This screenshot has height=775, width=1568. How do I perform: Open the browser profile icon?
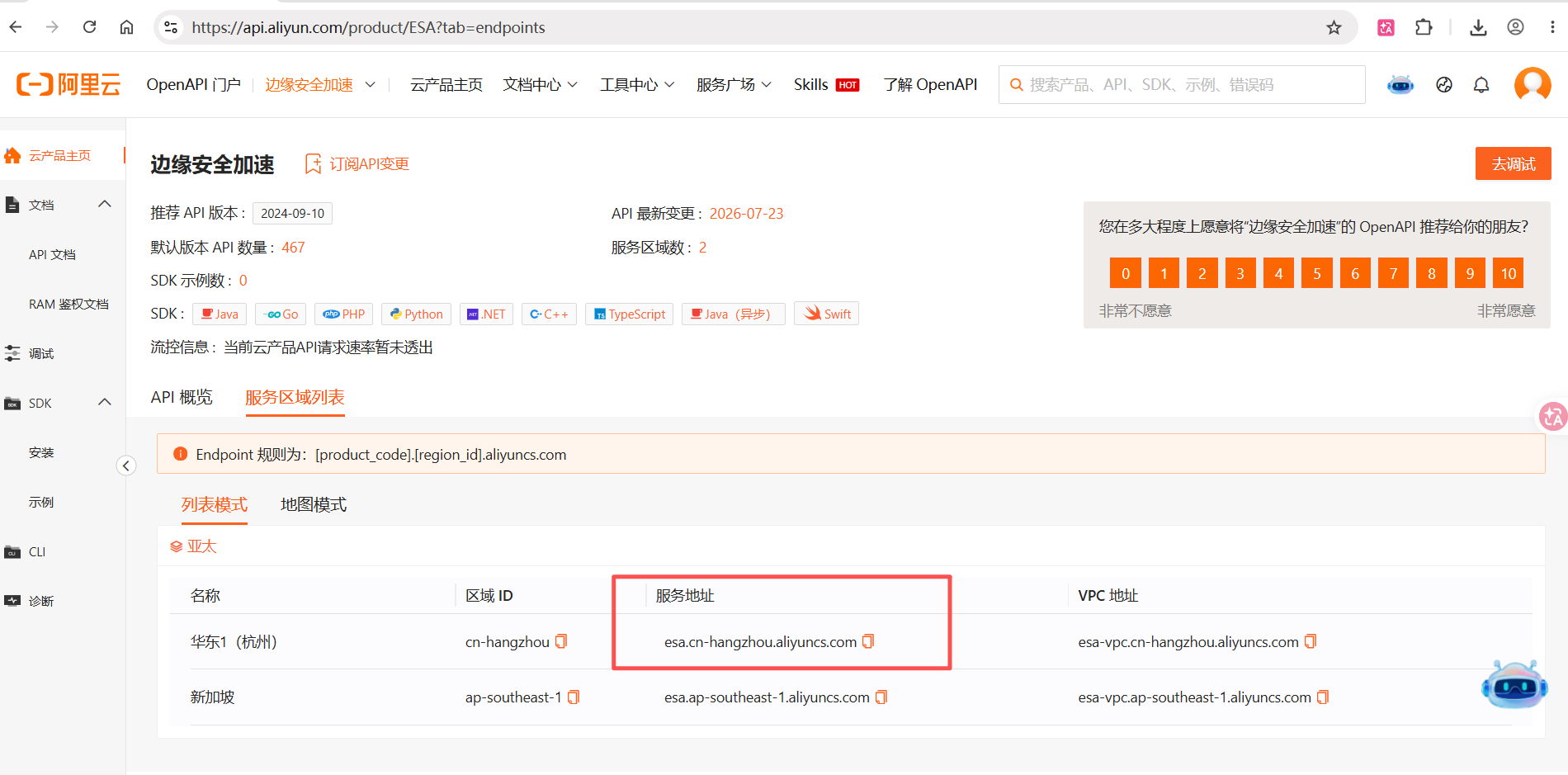(1515, 27)
